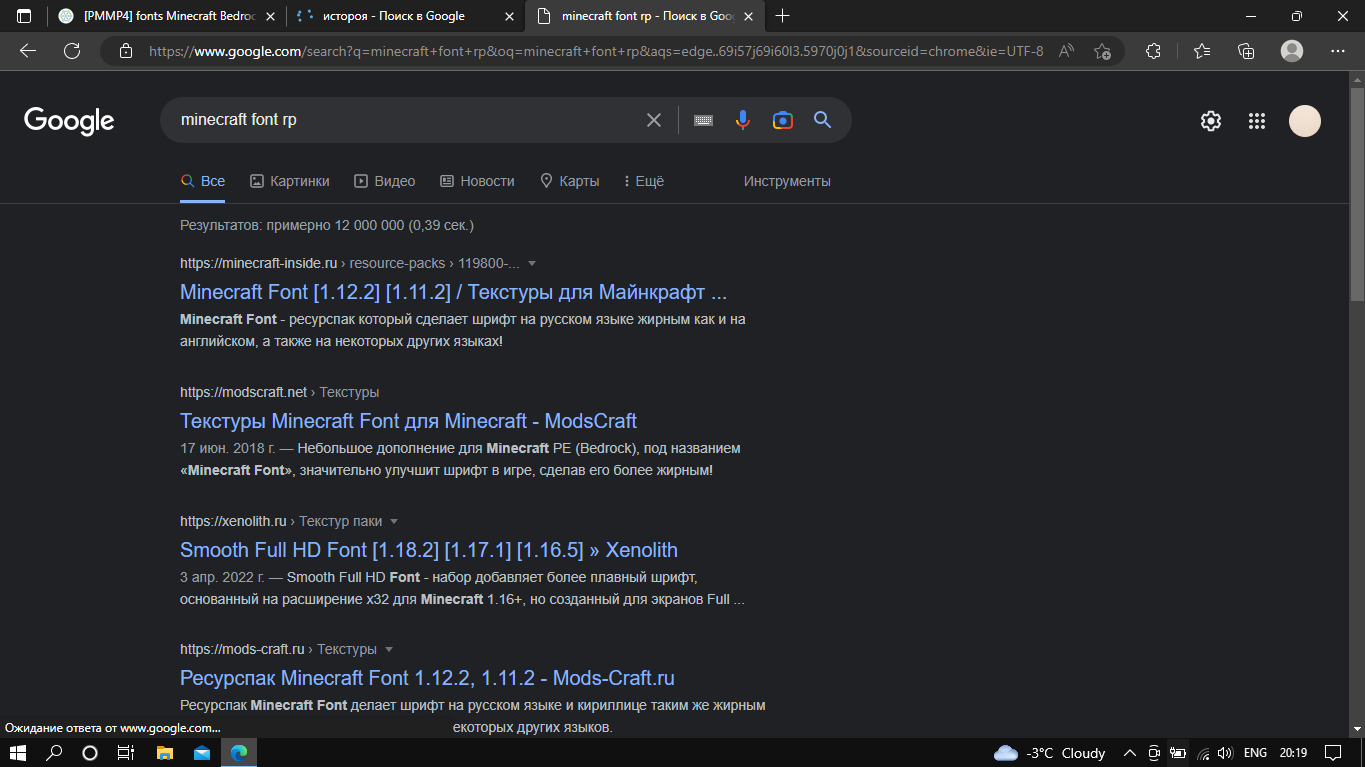Close the история search tab

[x=508, y=16]
